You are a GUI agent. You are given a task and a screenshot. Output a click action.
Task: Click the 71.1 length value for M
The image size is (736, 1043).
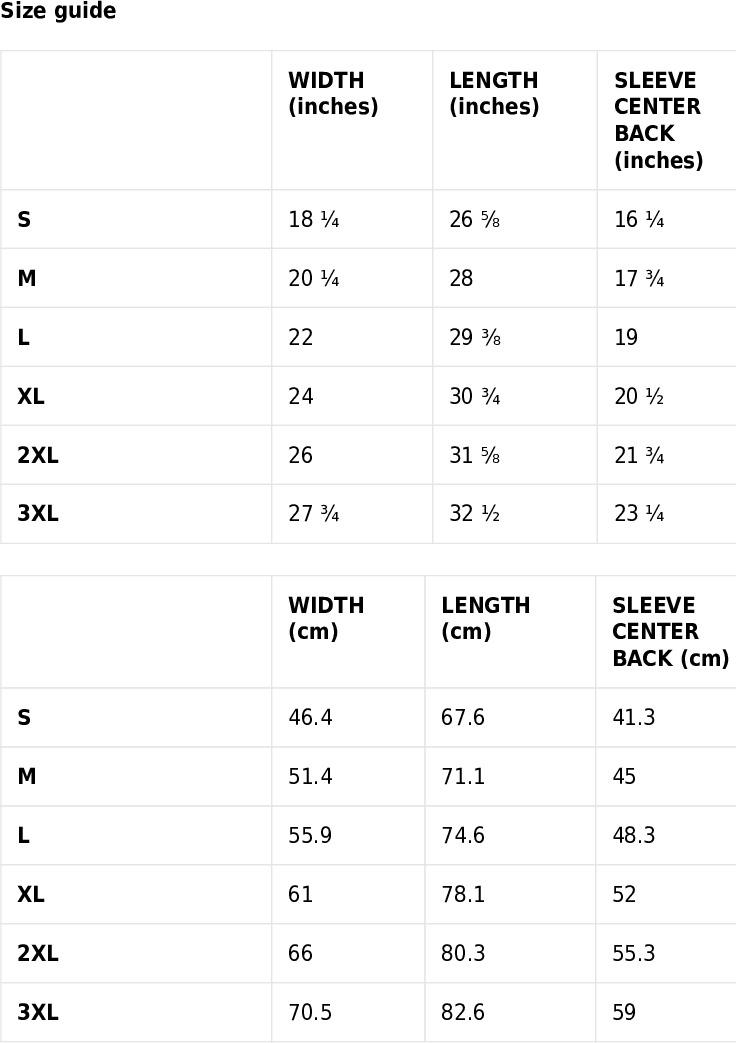[x=462, y=776]
